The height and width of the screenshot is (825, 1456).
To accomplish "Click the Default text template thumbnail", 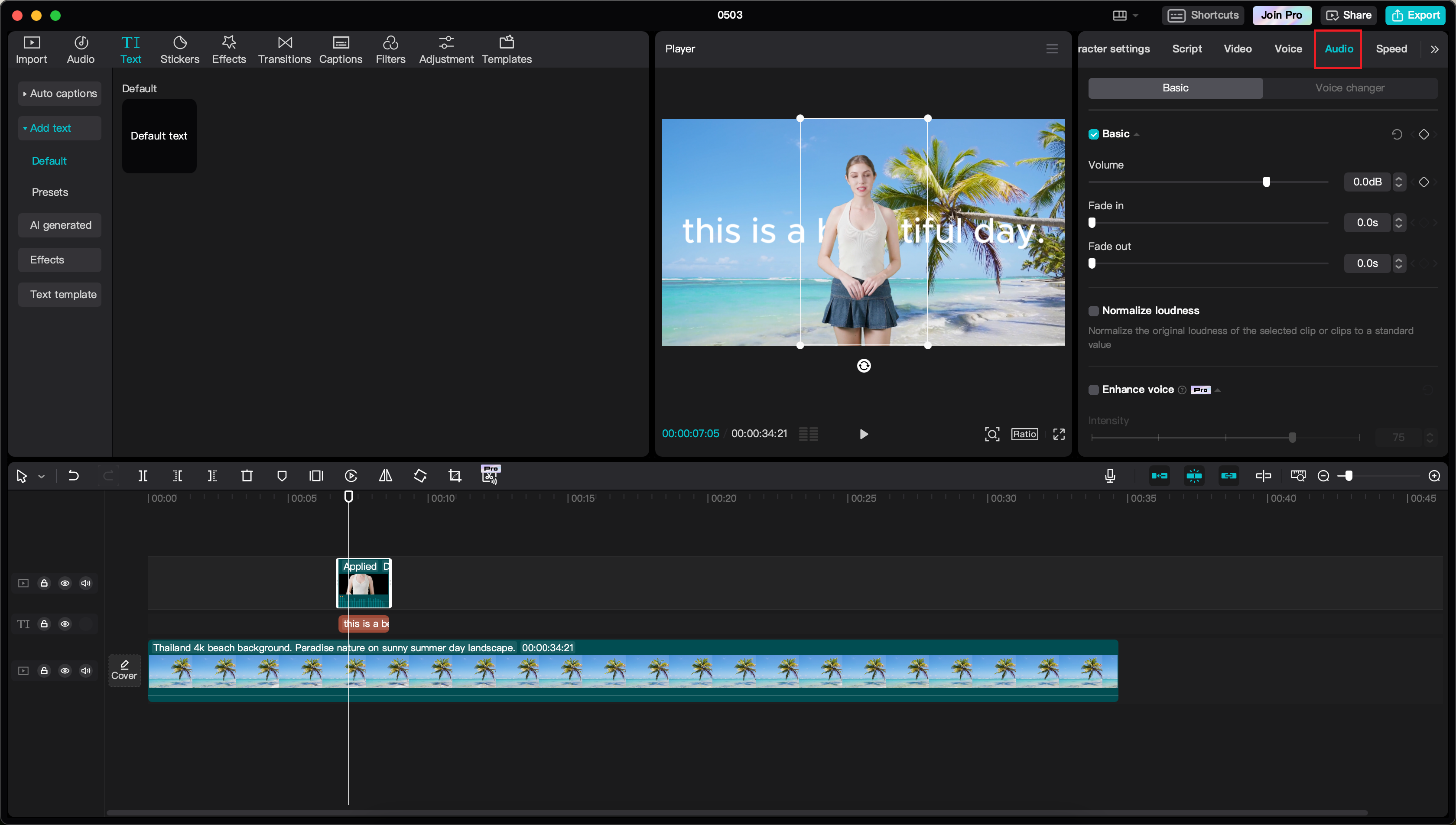I will tap(159, 135).
